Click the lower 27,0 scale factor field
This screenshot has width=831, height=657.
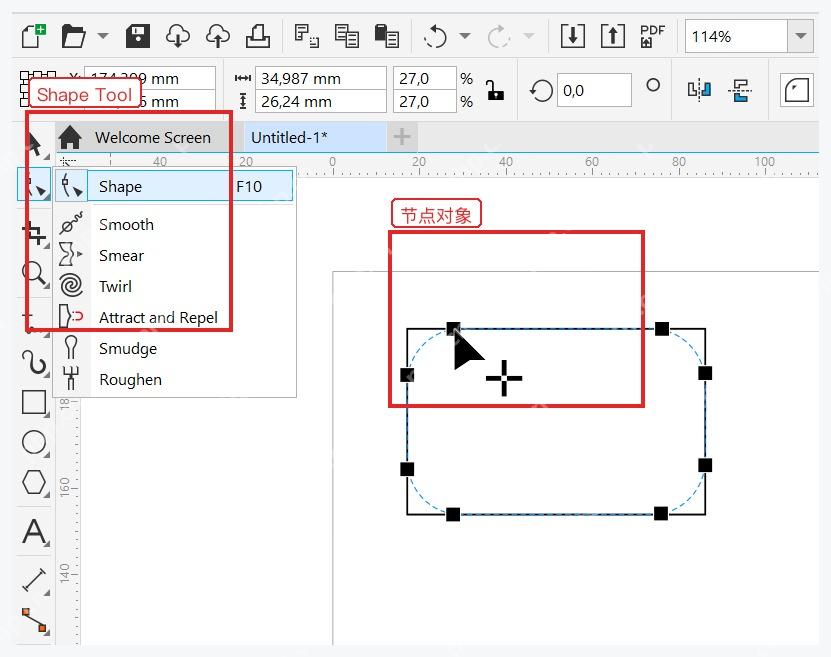point(425,101)
